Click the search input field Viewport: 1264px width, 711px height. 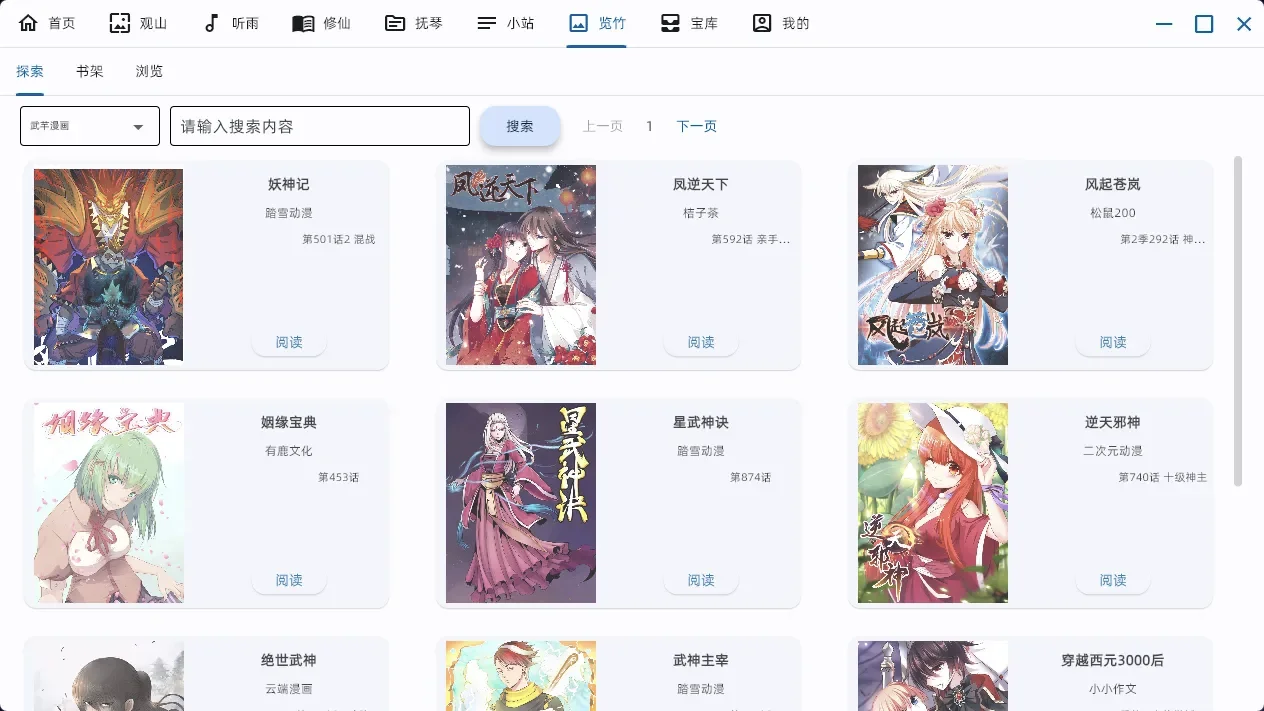click(320, 125)
